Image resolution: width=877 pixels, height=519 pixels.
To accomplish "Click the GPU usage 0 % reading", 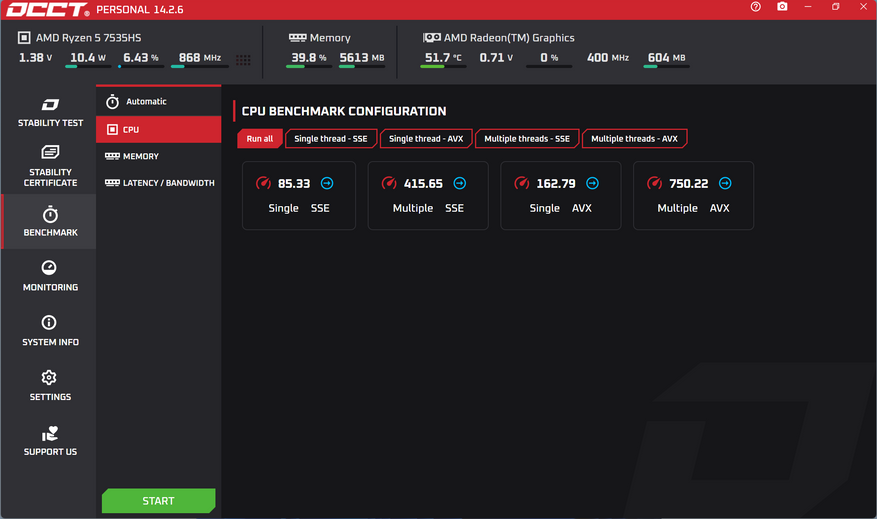I will [x=549, y=58].
